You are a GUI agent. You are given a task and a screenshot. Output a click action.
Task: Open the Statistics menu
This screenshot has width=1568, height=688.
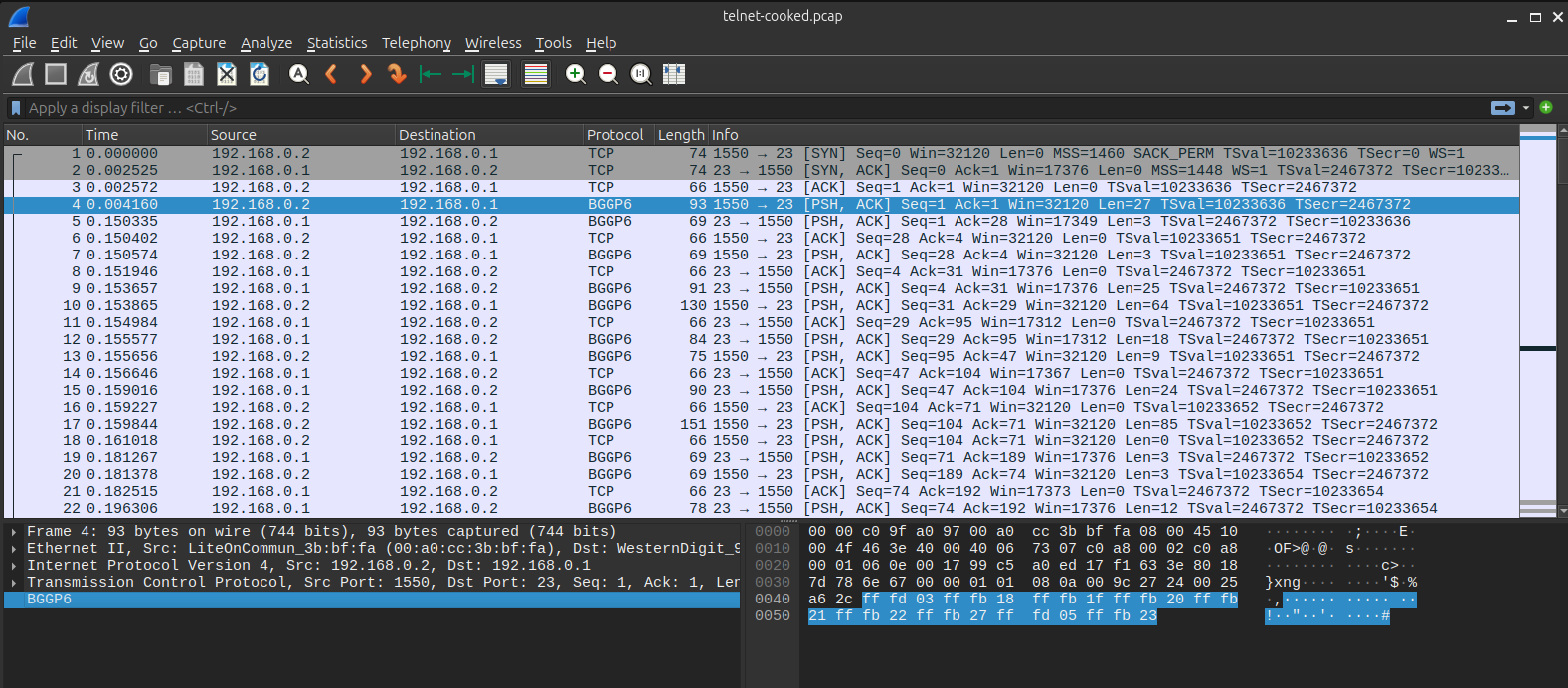point(336,43)
